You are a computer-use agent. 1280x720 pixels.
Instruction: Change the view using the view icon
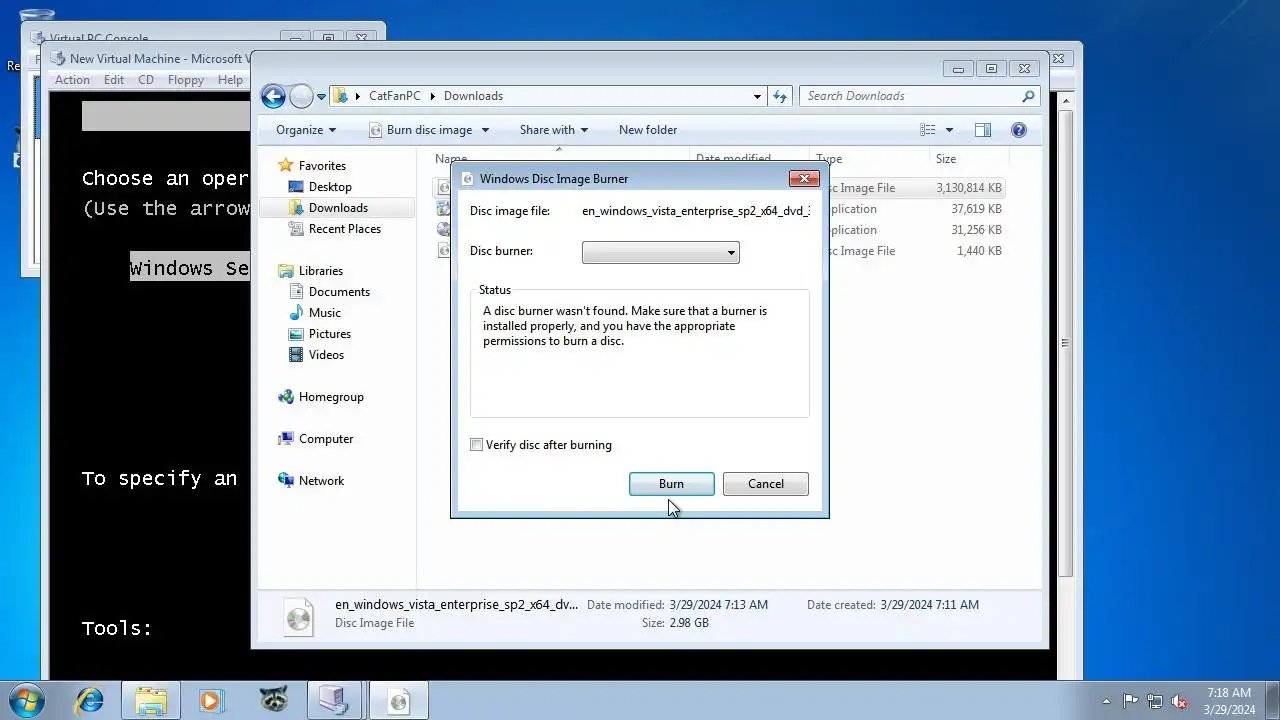pos(928,130)
